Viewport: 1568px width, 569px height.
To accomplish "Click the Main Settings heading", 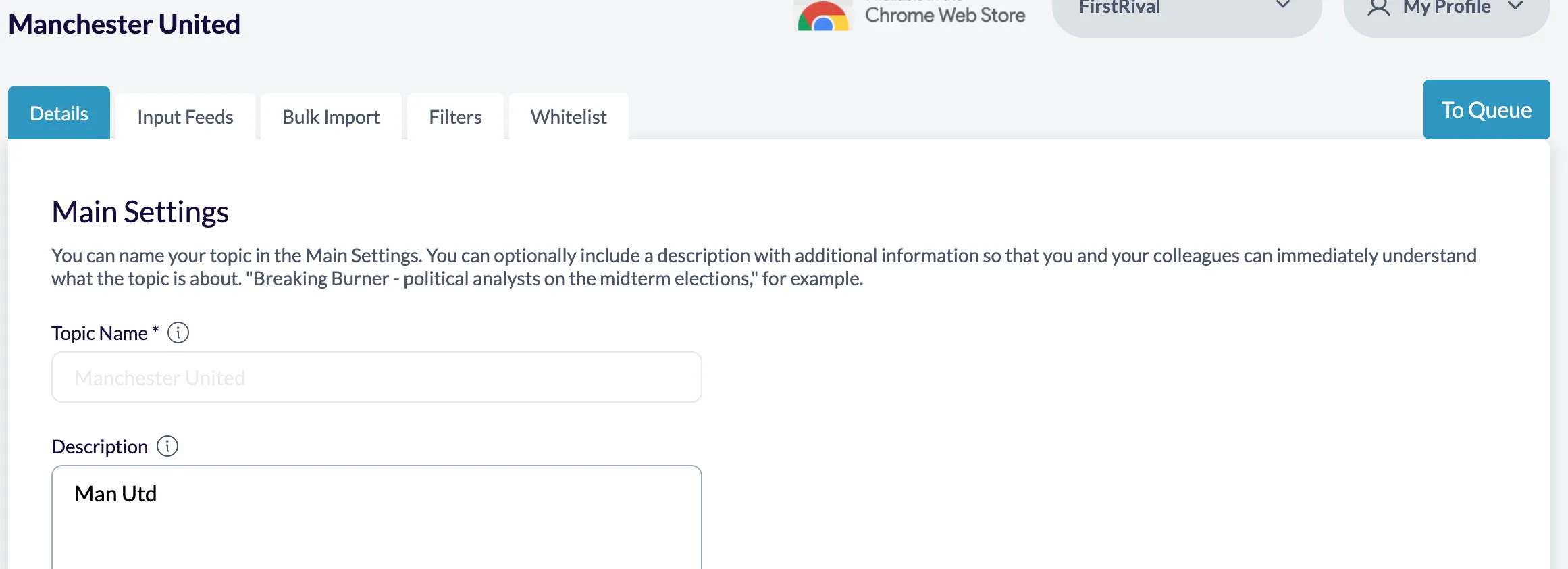I will [140, 212].
